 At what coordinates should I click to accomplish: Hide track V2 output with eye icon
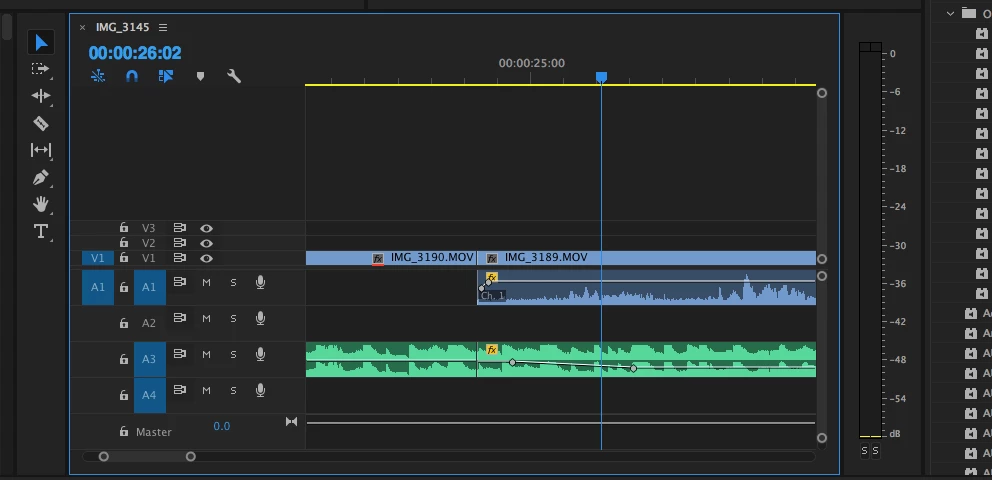(x=206, y=243)
